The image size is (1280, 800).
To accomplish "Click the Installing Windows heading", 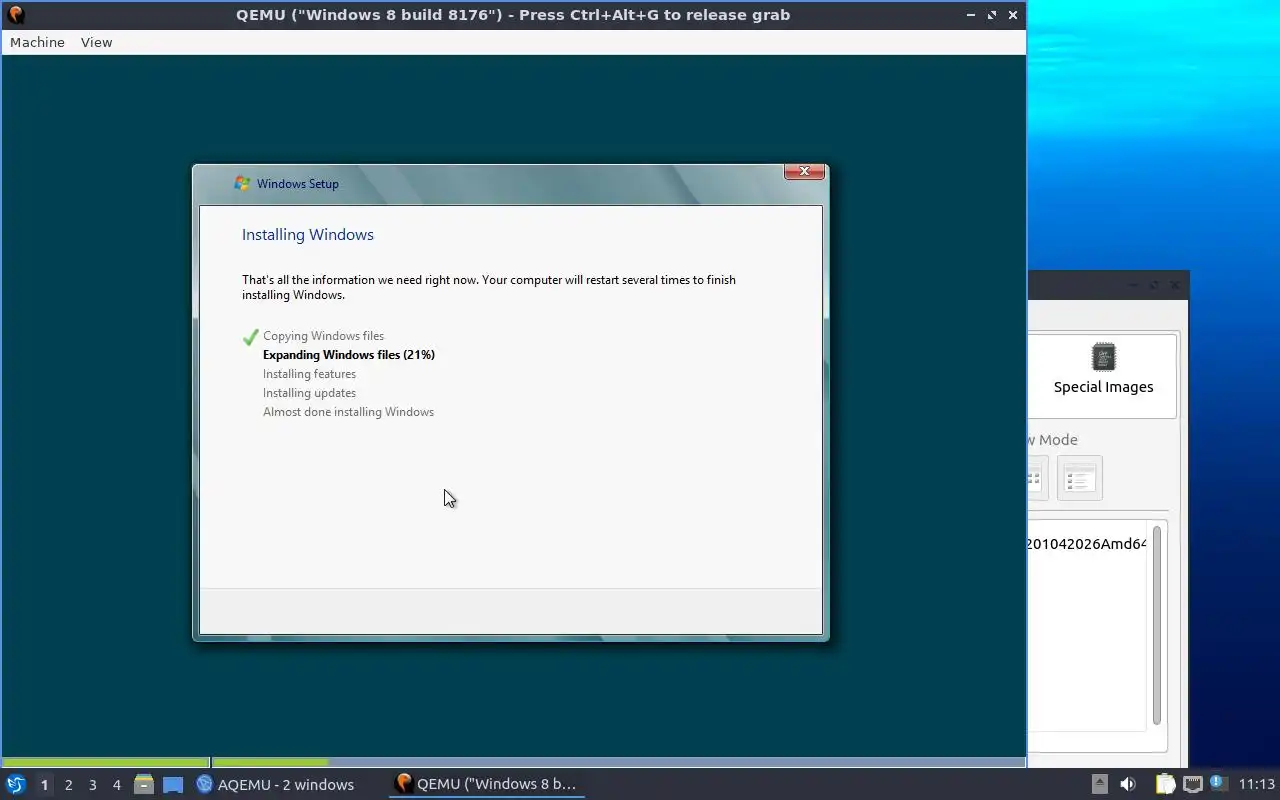I will 308,235.
